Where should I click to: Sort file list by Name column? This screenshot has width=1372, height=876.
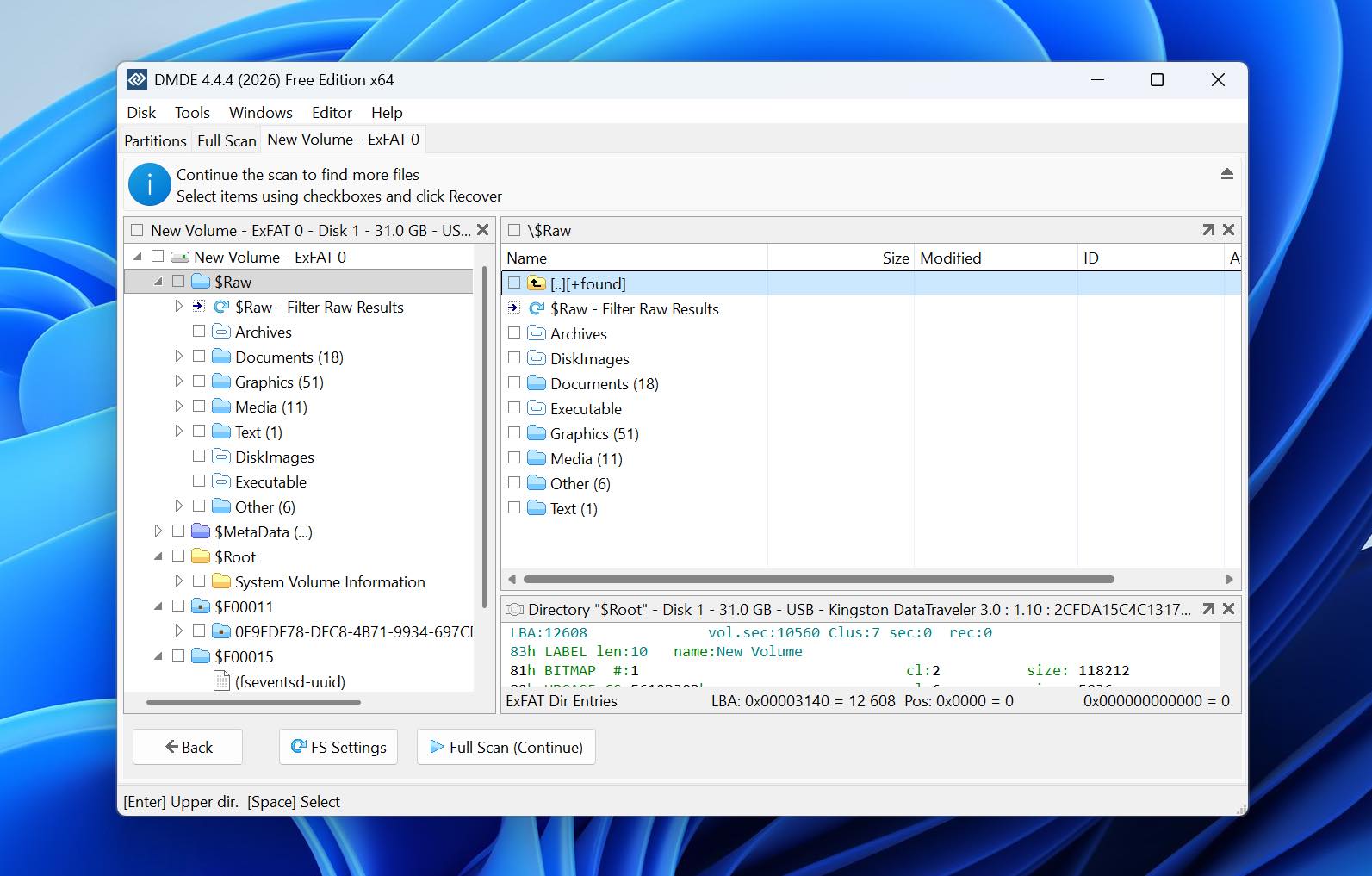point(634,258)
